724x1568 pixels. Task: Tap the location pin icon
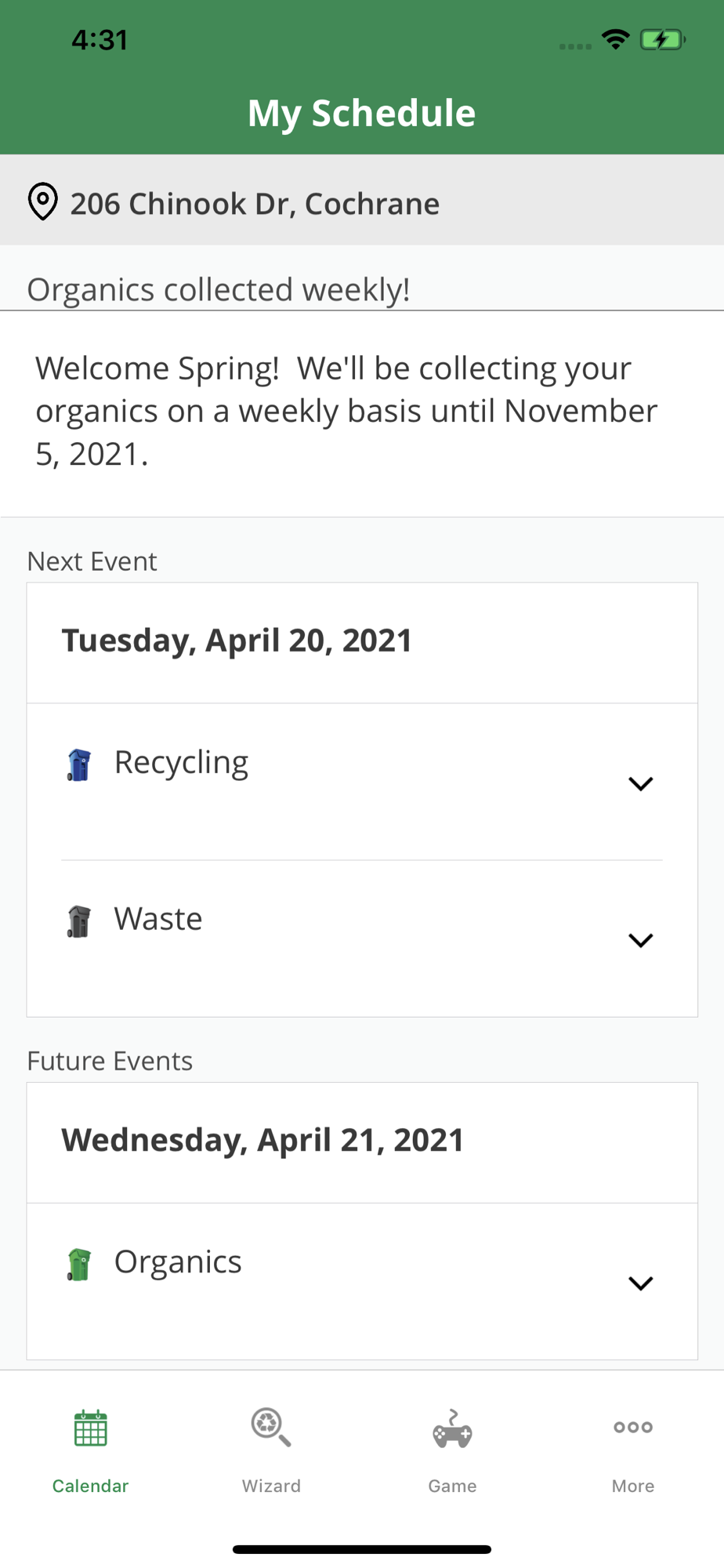coord(42,202)
